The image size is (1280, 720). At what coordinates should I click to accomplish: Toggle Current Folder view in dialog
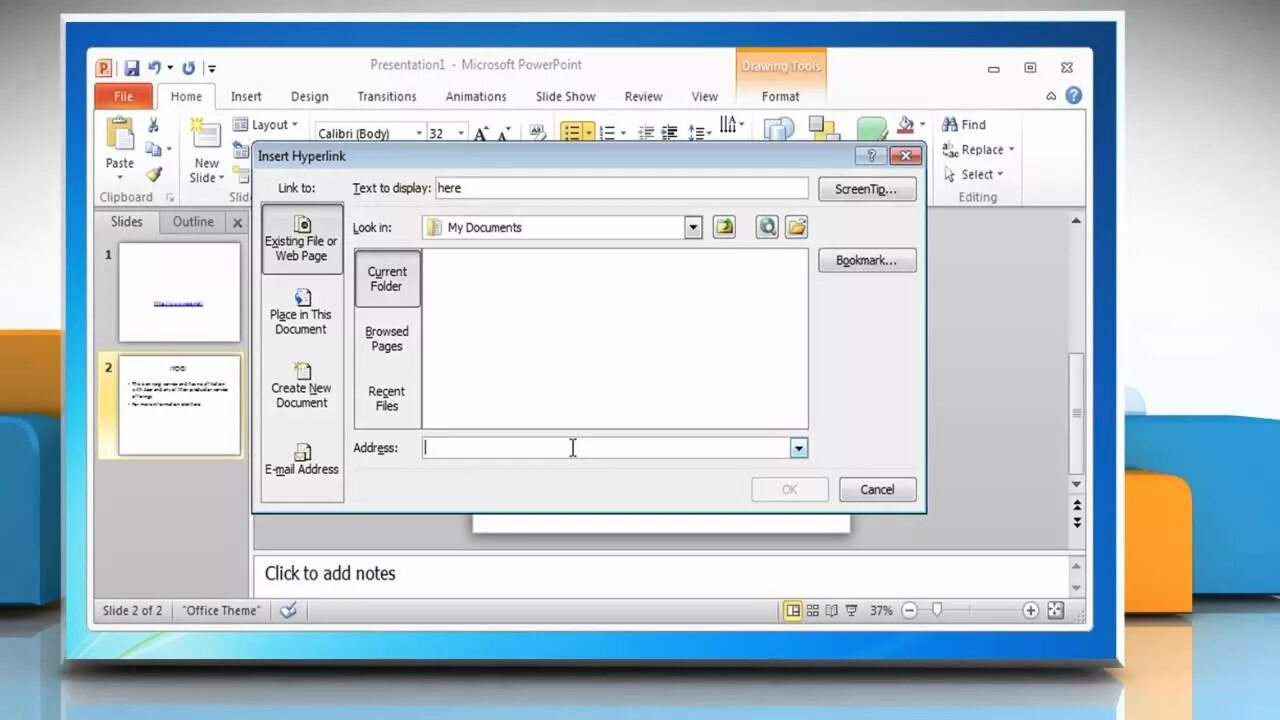[x=387, y=278]
